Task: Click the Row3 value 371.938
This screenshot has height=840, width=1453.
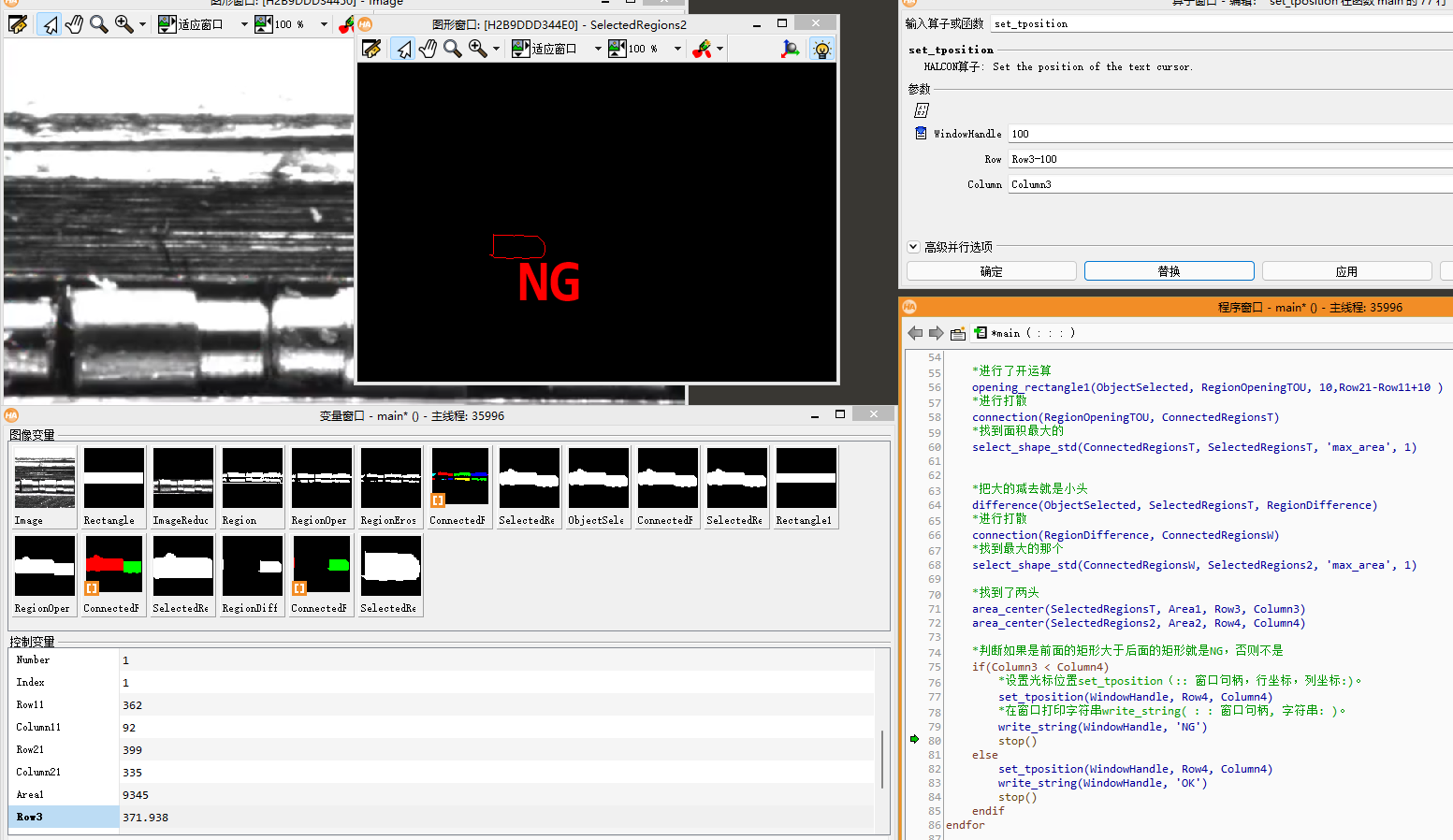Action: [x=146, y=818]
